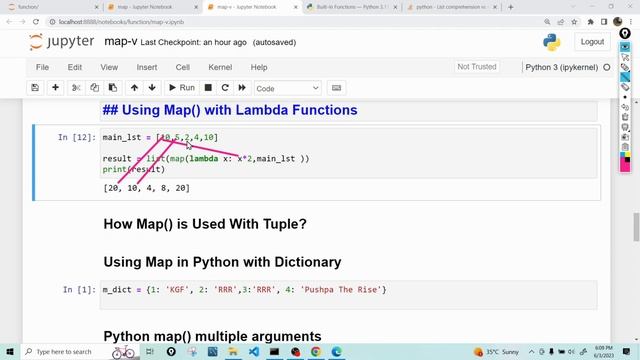Reload the page

36,22
